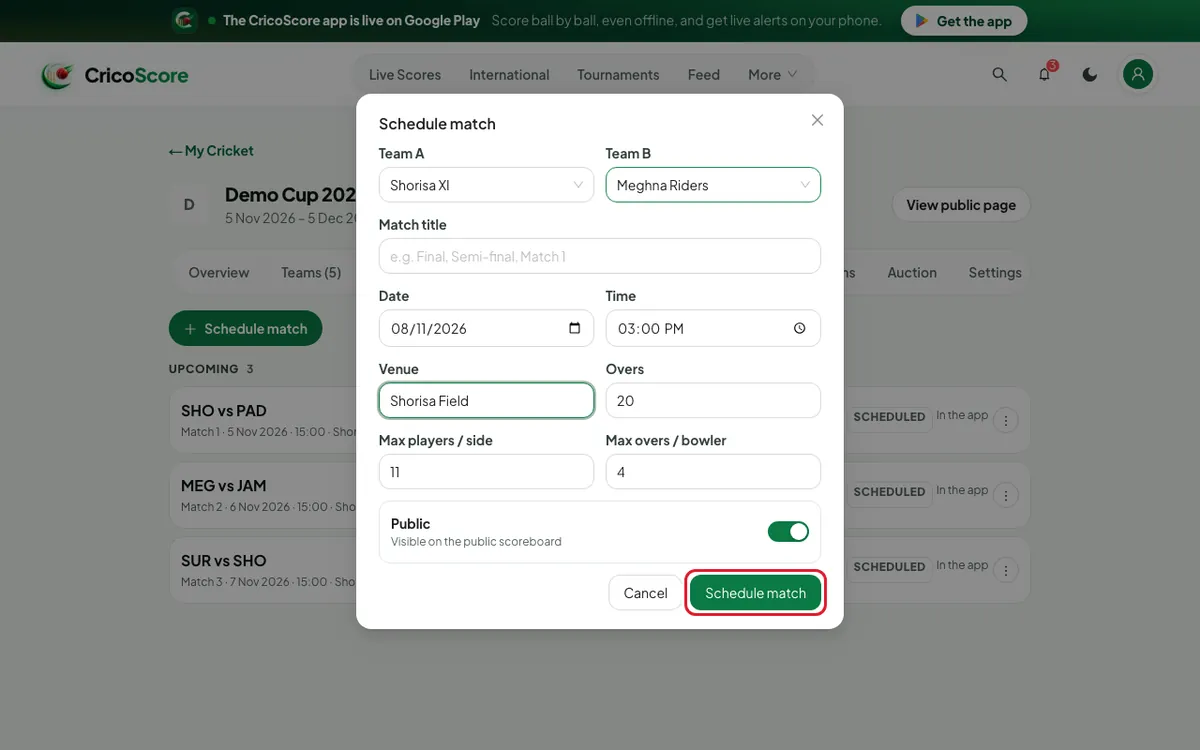Screen dimensions: 1200x750
Task: Go to Live Scores
Action: click(404, 74)
